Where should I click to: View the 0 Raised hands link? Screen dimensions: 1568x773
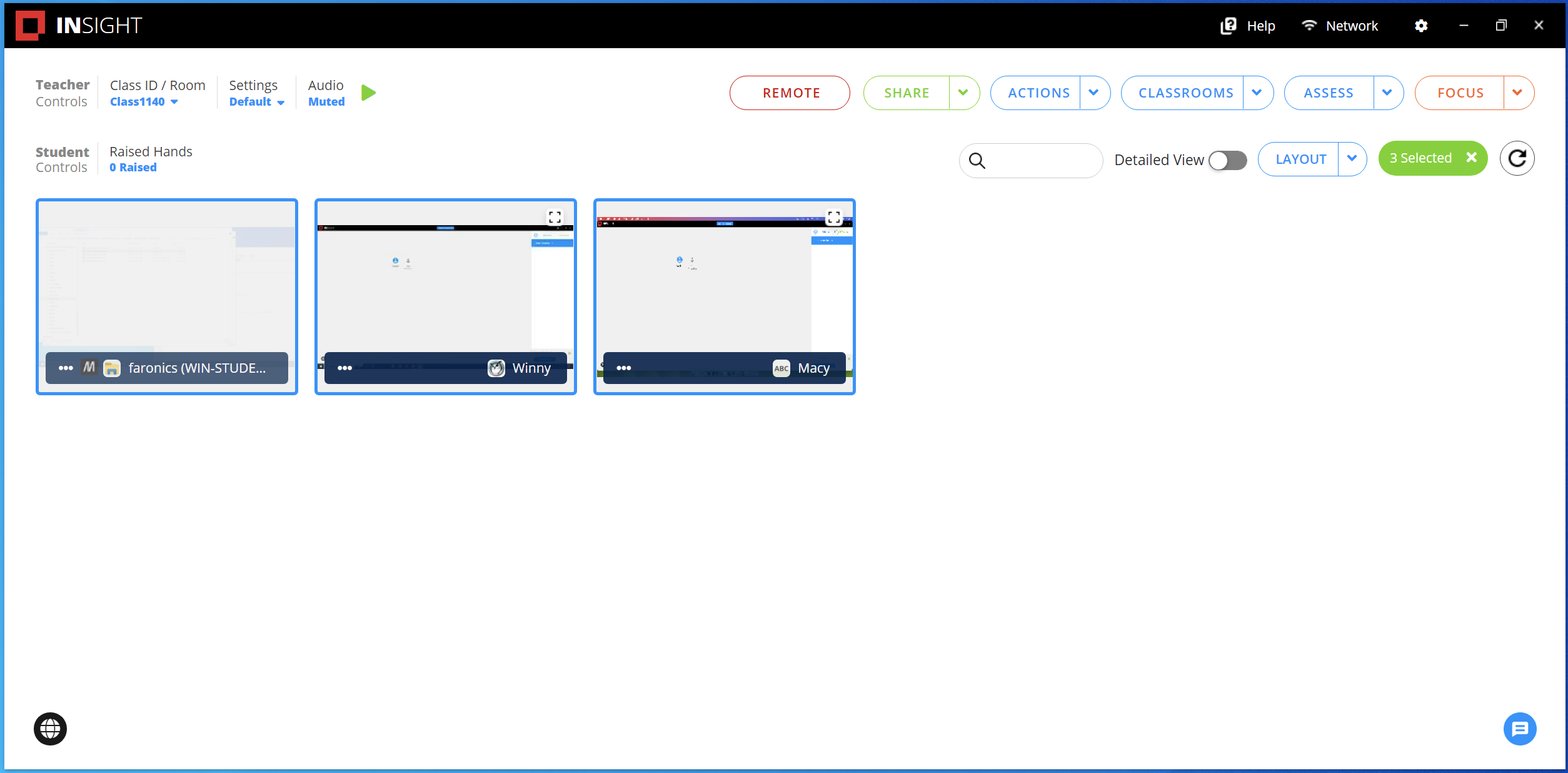[133, 168]
